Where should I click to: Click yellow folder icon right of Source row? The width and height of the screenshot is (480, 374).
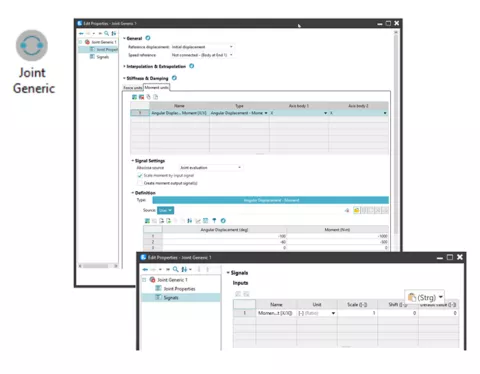[x=356, y=210]
